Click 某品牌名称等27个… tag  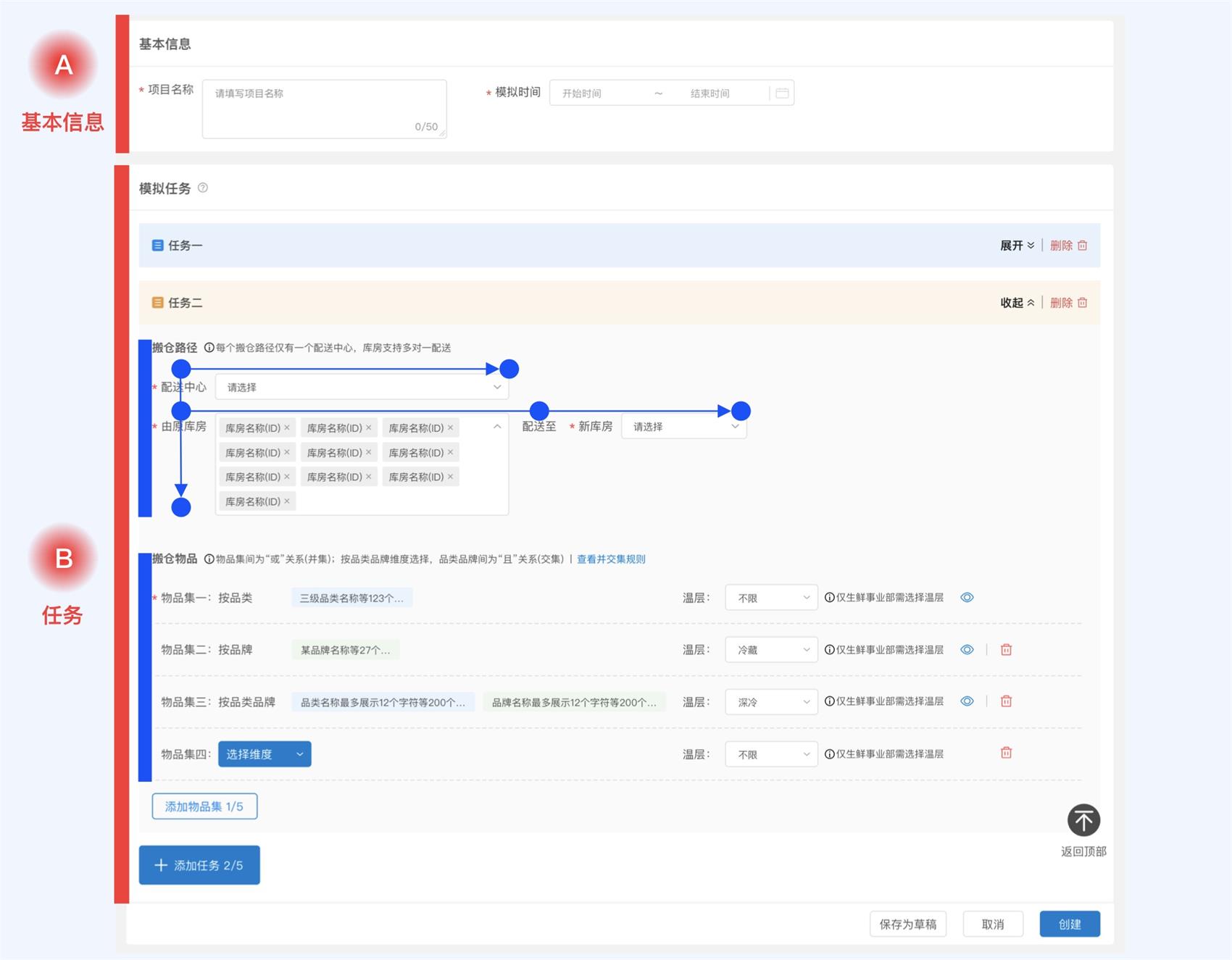point(346,650)
